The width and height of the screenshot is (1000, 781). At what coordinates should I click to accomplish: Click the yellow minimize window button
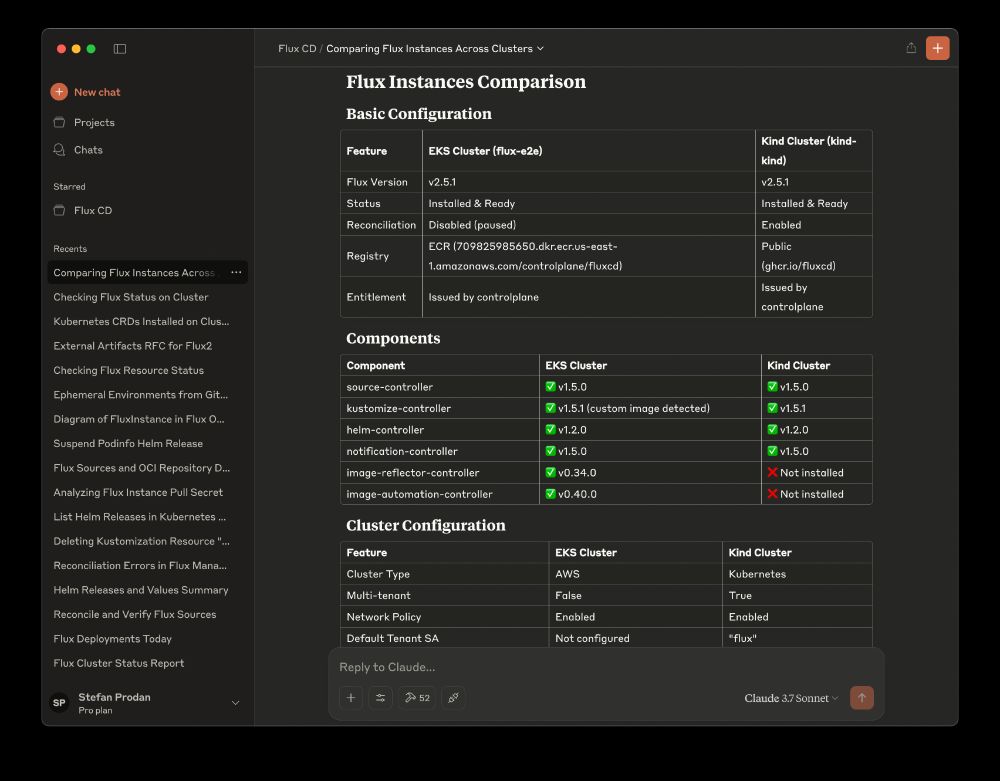tap(76, 49)
